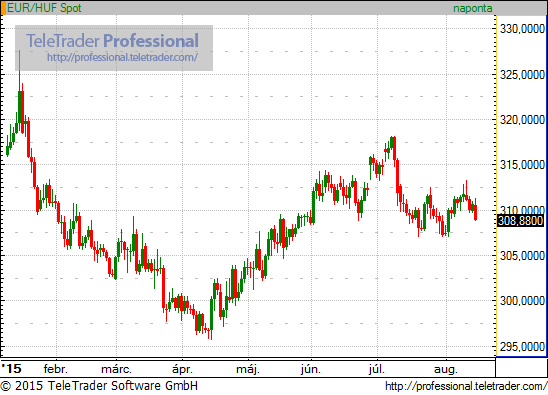Viewport: 548px width, 395px height.
Task: Click the '15 year label
Action: pyautogui.click(x=12, y=368)
